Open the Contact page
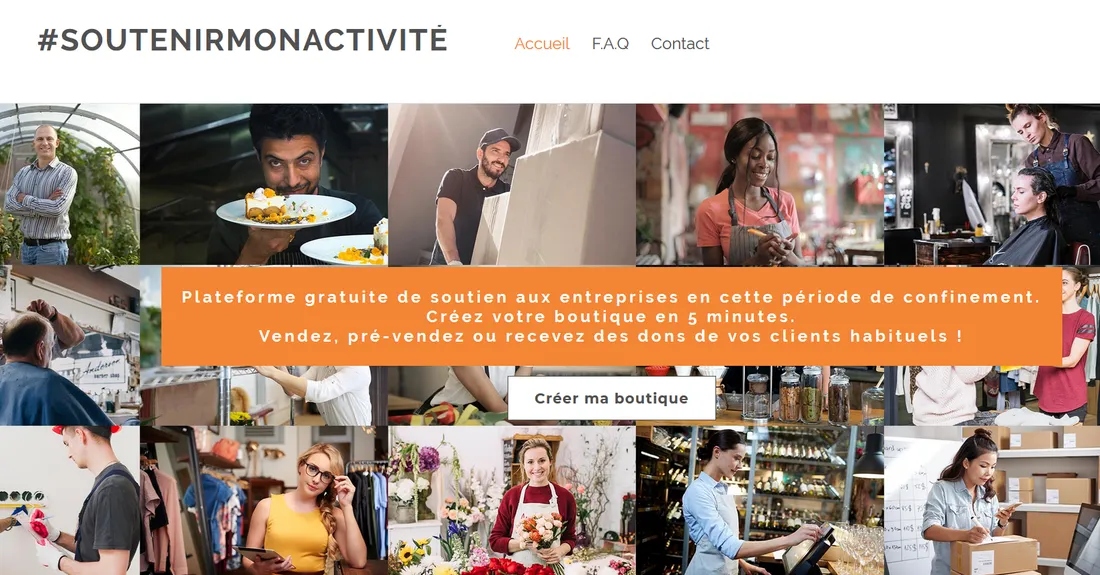Image resolution: width=1100 pixels, height=575 pixels. click(x=680, y=43)
